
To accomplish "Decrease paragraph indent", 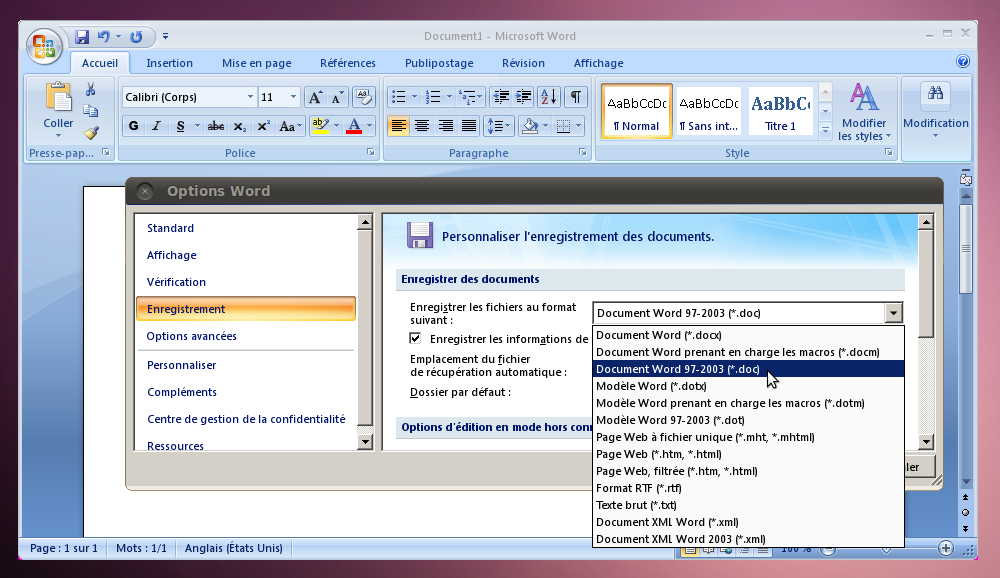I will [501, 97].
